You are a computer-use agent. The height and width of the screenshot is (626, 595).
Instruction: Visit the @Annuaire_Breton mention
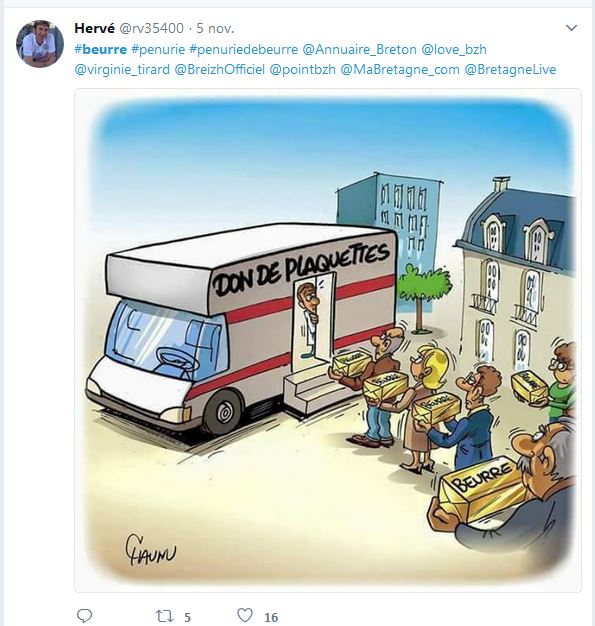pyautogui.click(x=359, y=50)
